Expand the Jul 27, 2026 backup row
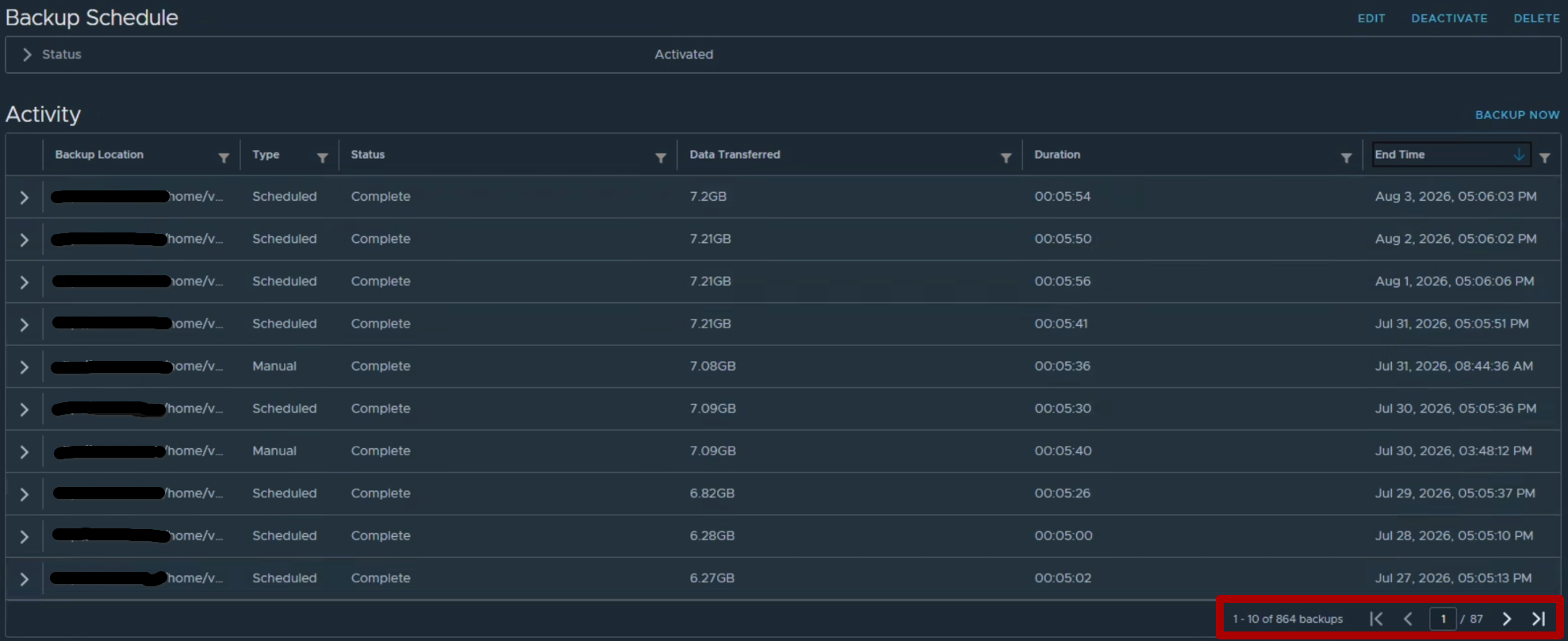1568x641 pixels. click(x=25, y=579)
